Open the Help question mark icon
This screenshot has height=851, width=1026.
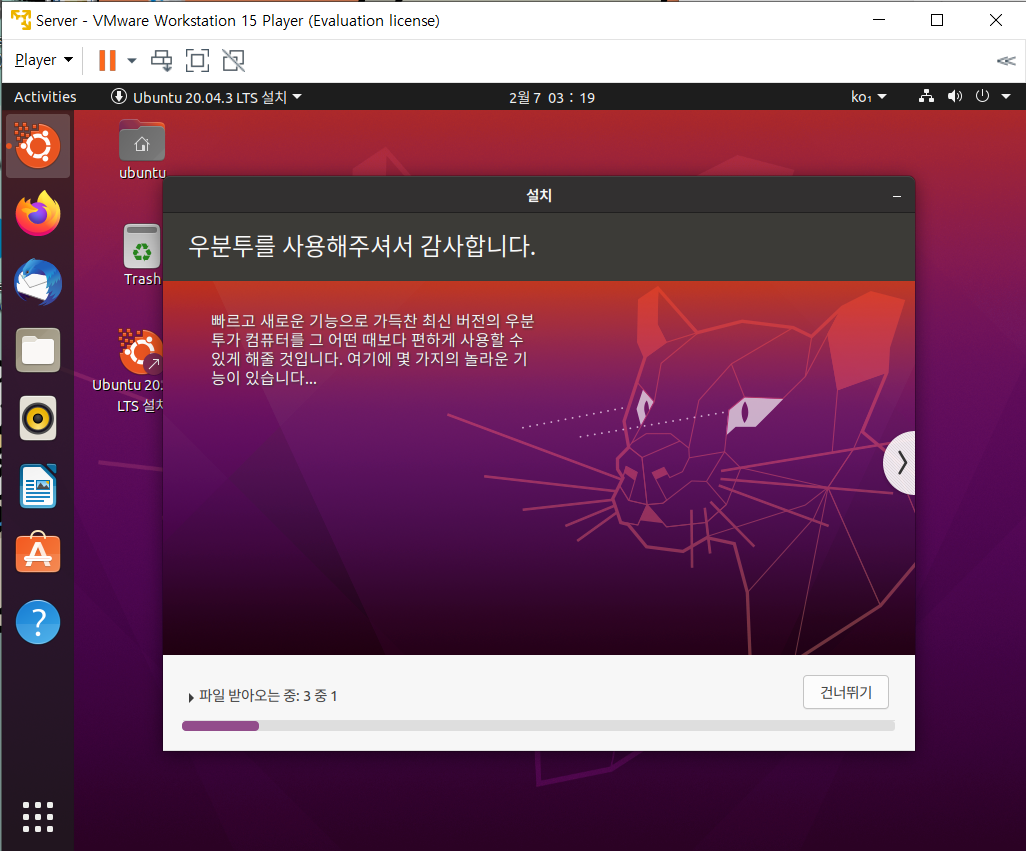[38, 622]
